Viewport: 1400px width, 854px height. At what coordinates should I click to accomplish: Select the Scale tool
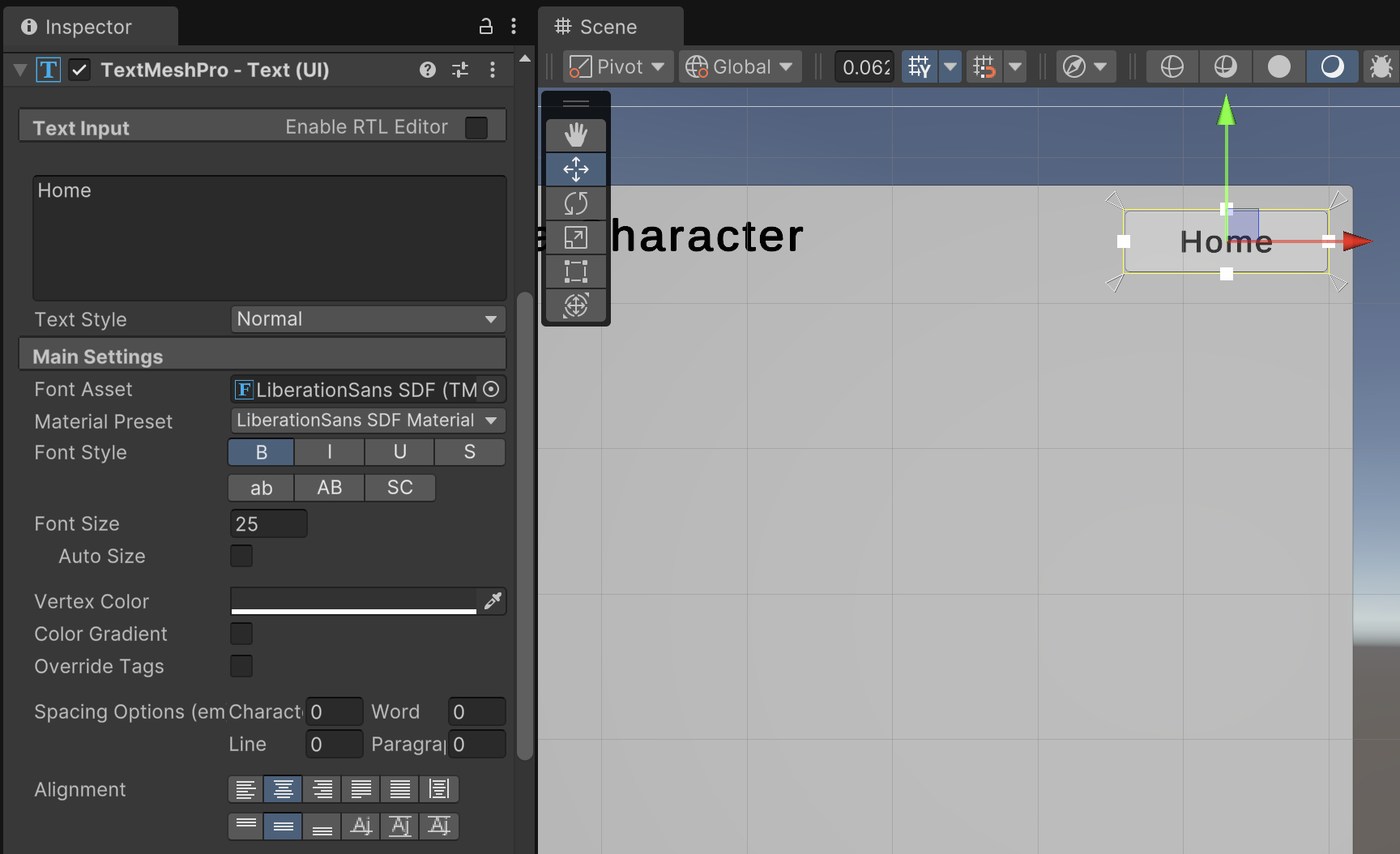point(575,237)
